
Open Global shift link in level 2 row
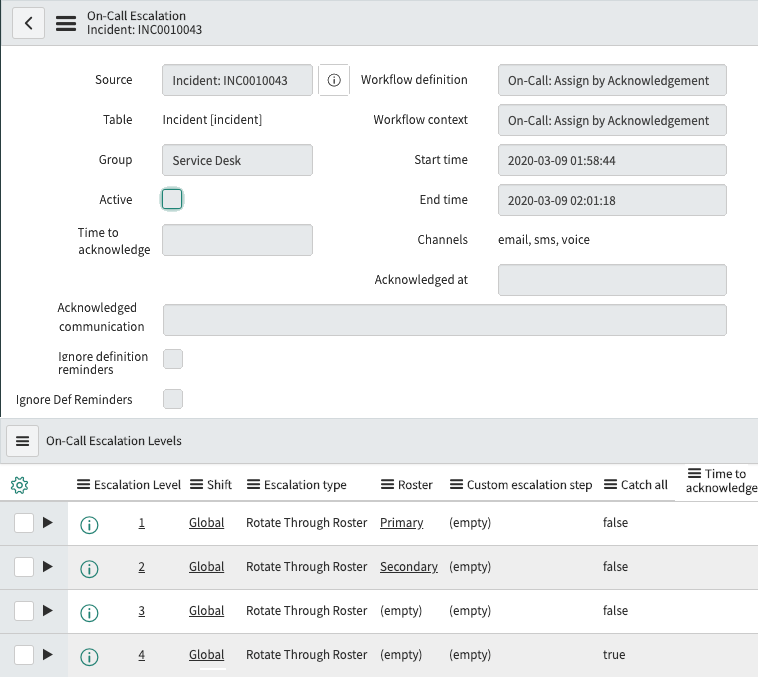click(206, 567)
